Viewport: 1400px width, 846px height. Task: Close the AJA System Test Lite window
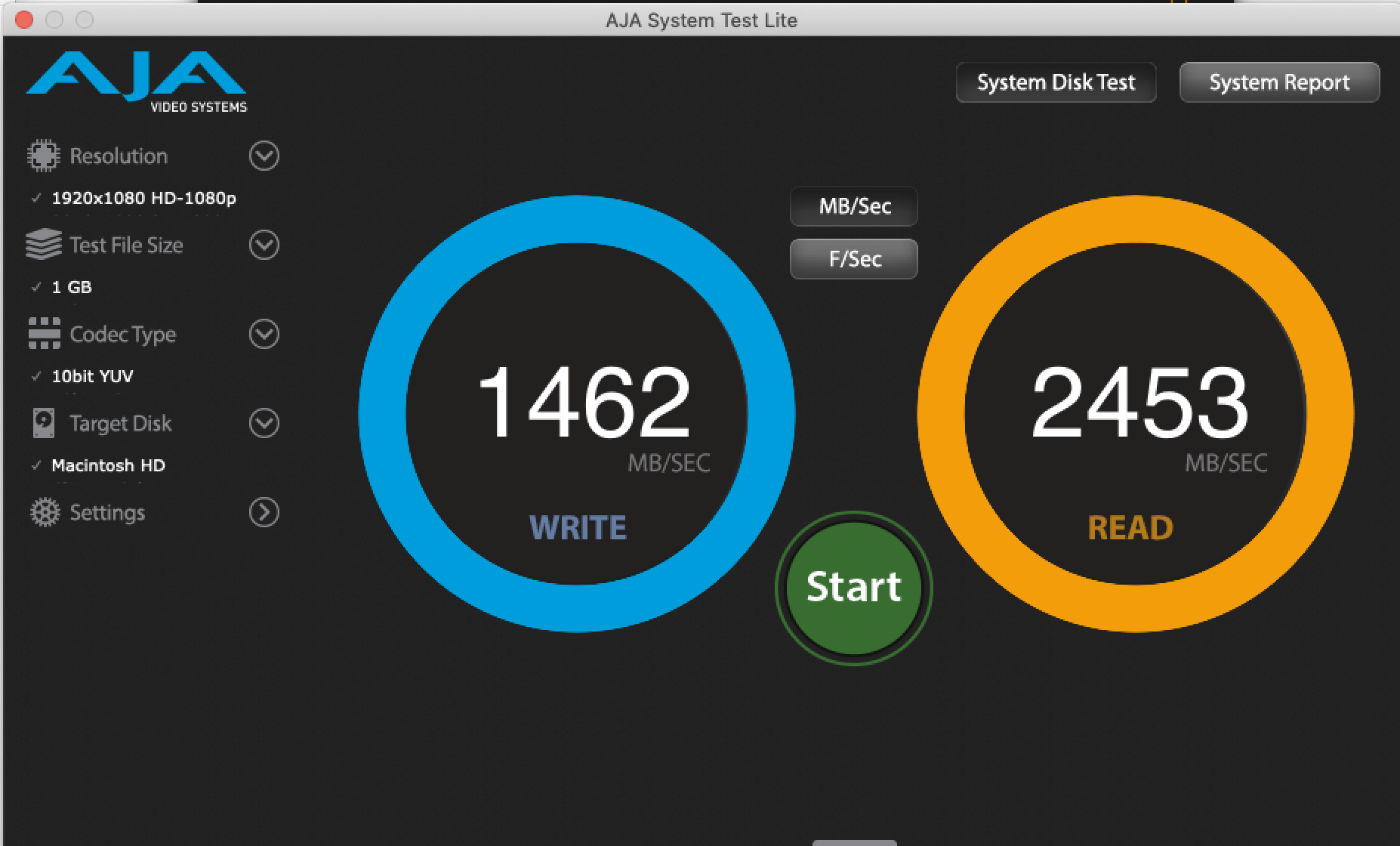point(24,20)
